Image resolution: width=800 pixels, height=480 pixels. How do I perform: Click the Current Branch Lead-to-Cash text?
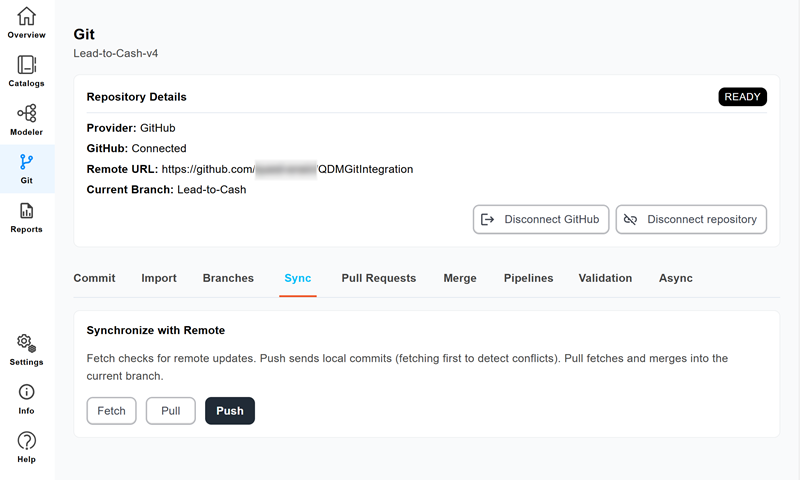(166, 189)
